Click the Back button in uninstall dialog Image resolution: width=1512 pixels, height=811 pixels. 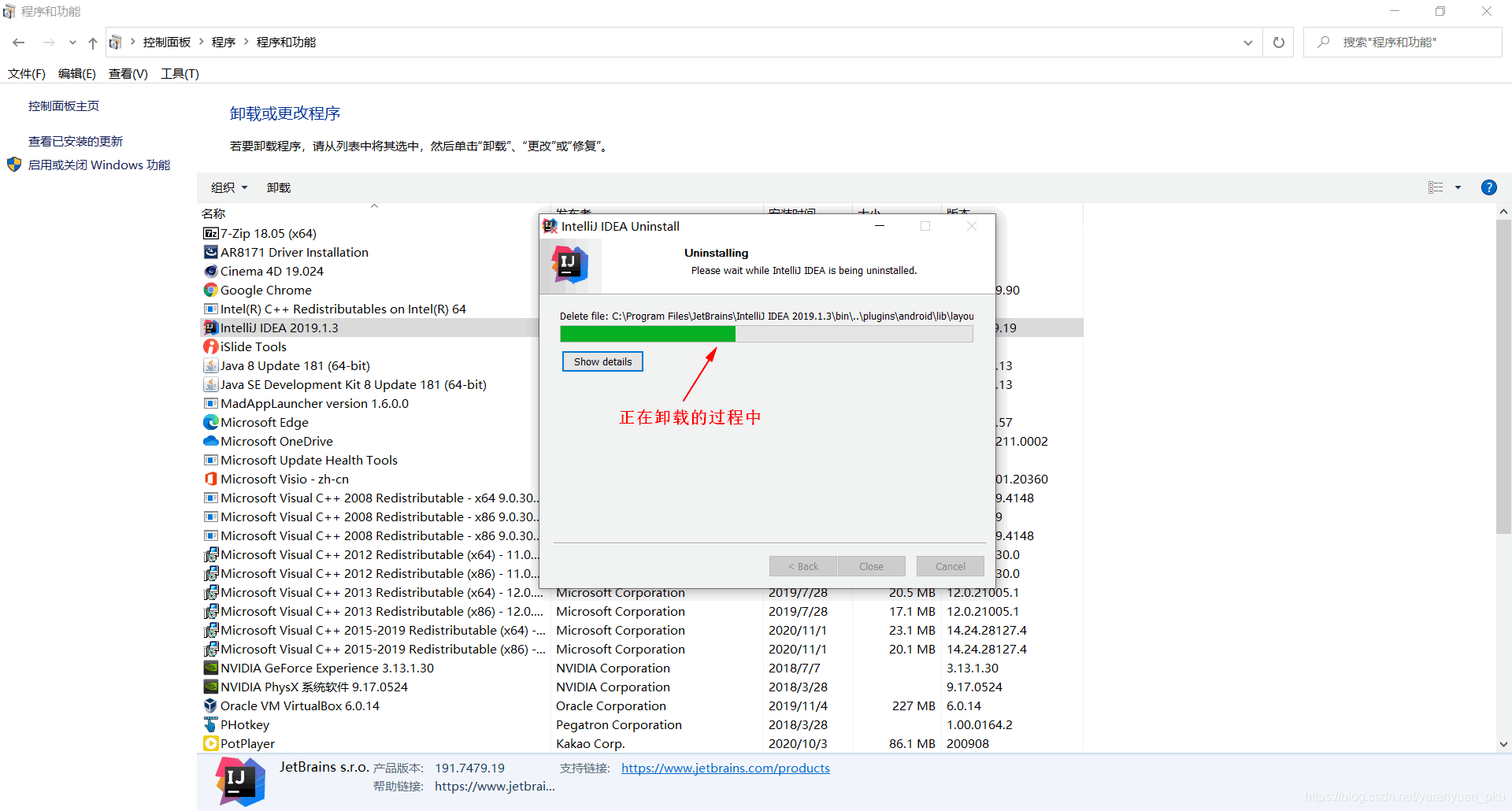click(803, 566)
